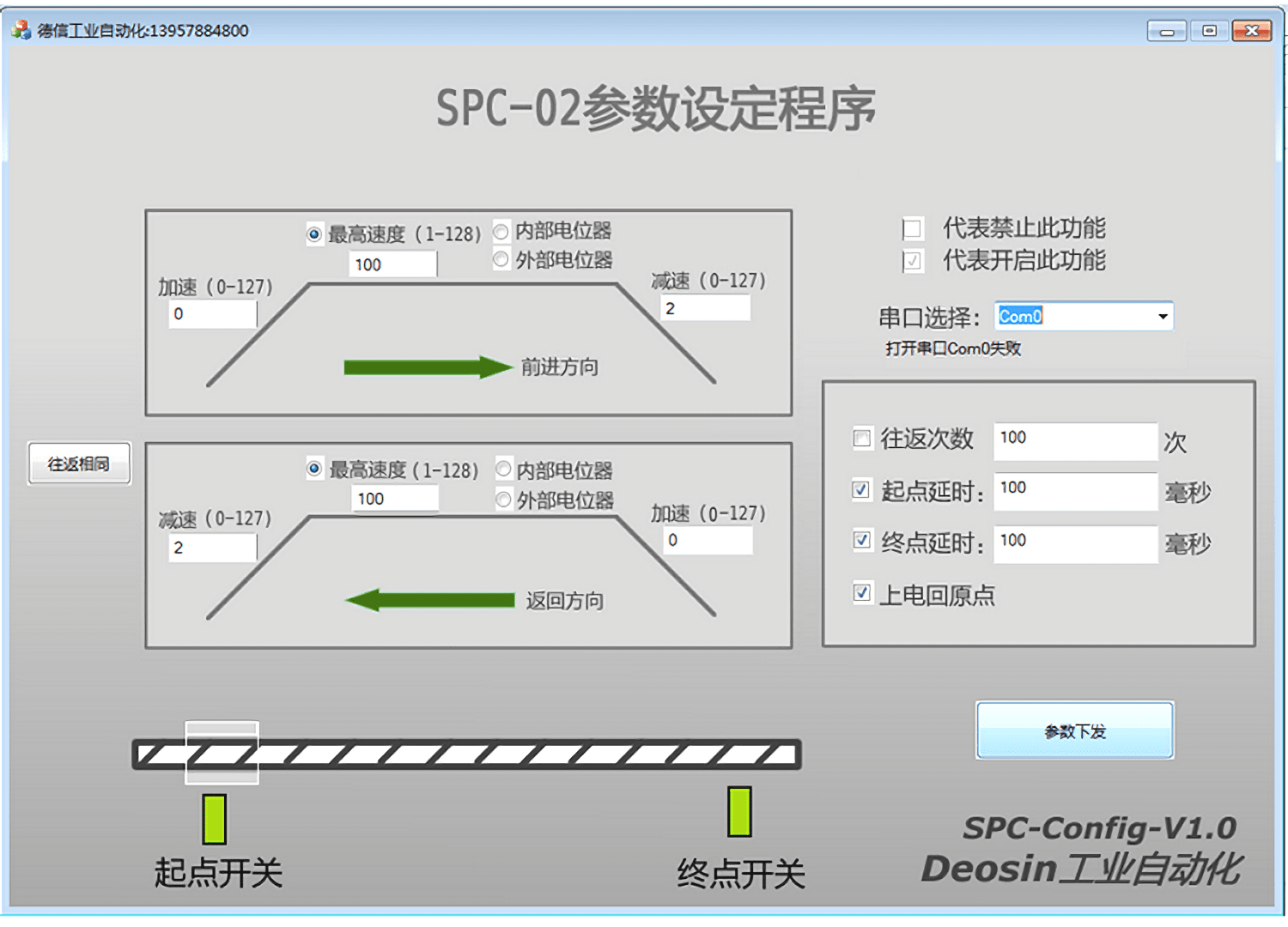Viewport: 1288px width, 927px height.
Task: Open the 串口选择 dropdown arrow
Action: pyautogui.click(x=1162, y=317)
